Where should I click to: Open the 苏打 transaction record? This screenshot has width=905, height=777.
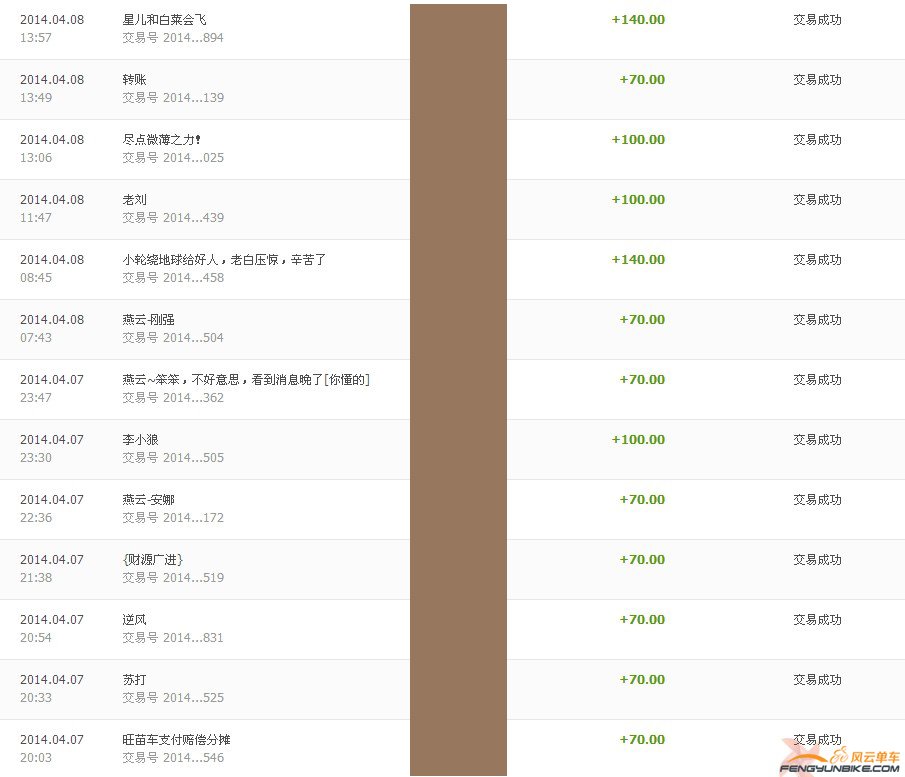point(134,680)
